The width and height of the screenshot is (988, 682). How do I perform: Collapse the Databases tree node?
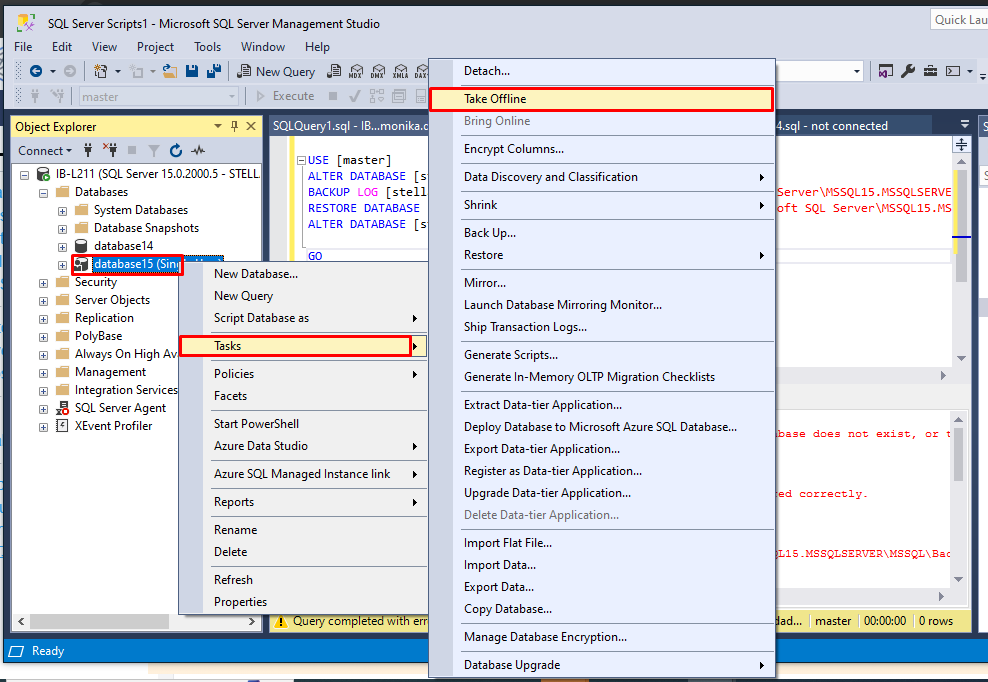[x=43, y=193]
